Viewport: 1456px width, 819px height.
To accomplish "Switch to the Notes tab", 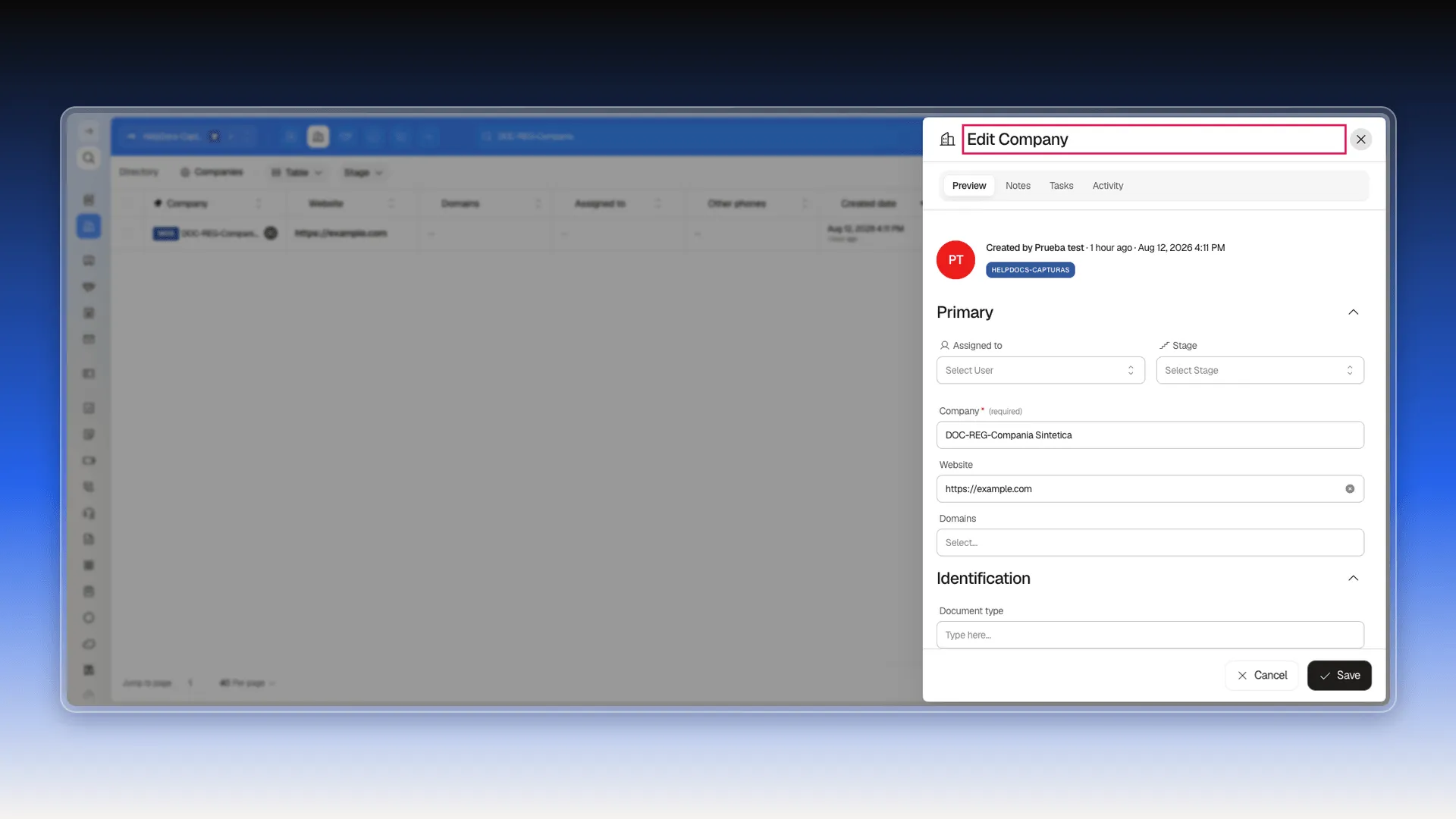I will tap(1018, 186).
